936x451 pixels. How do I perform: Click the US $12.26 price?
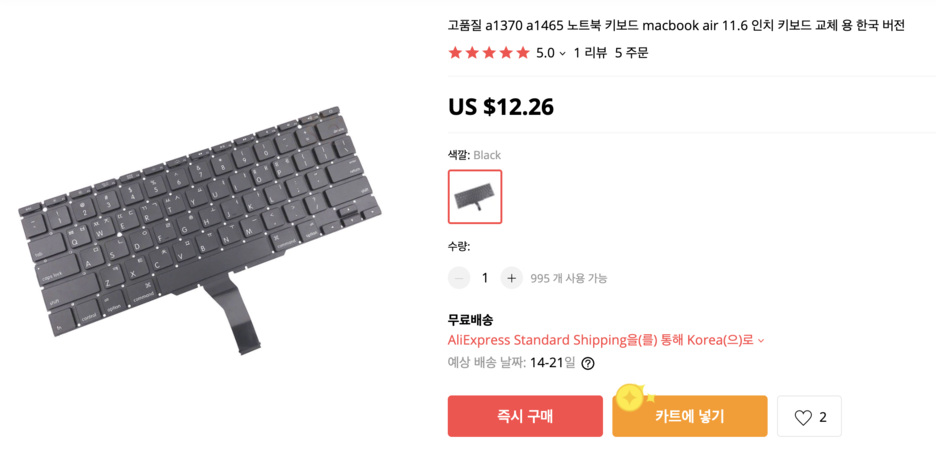click(501, 106)
